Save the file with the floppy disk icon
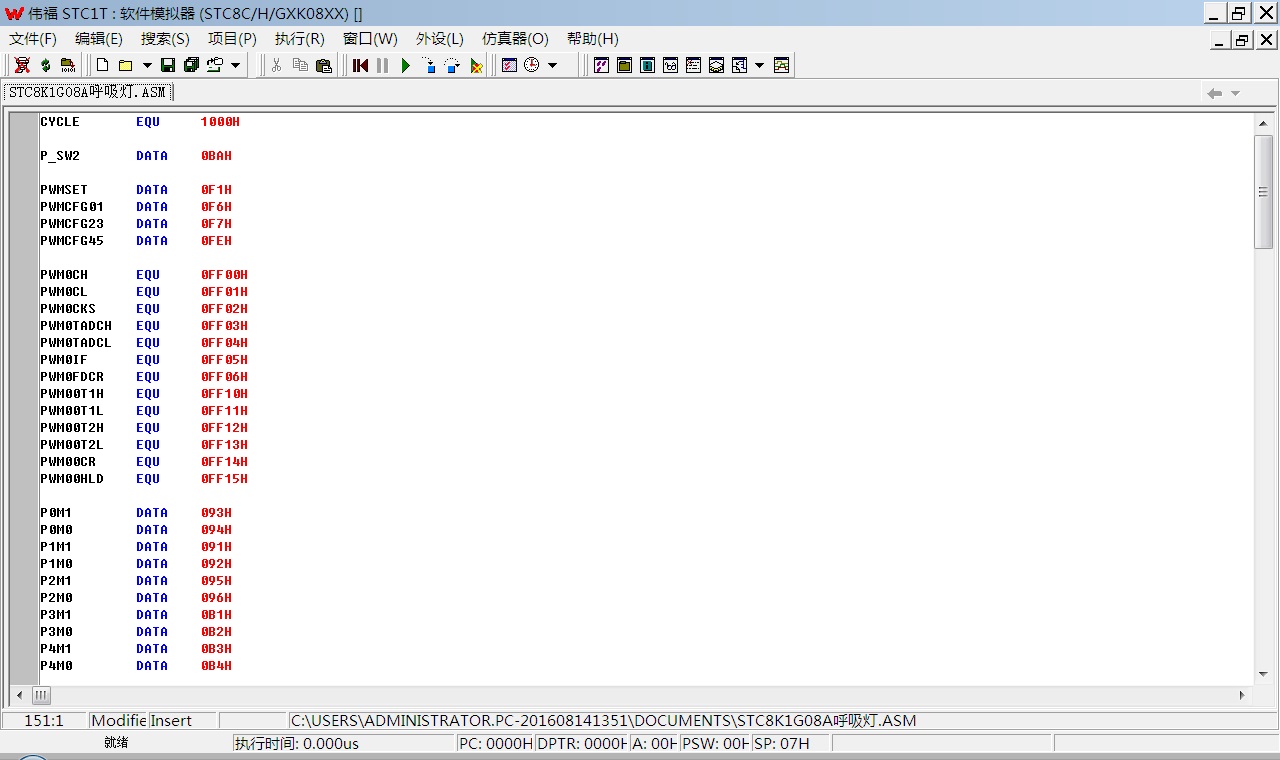1280x760 pixels. coord(168,65)
